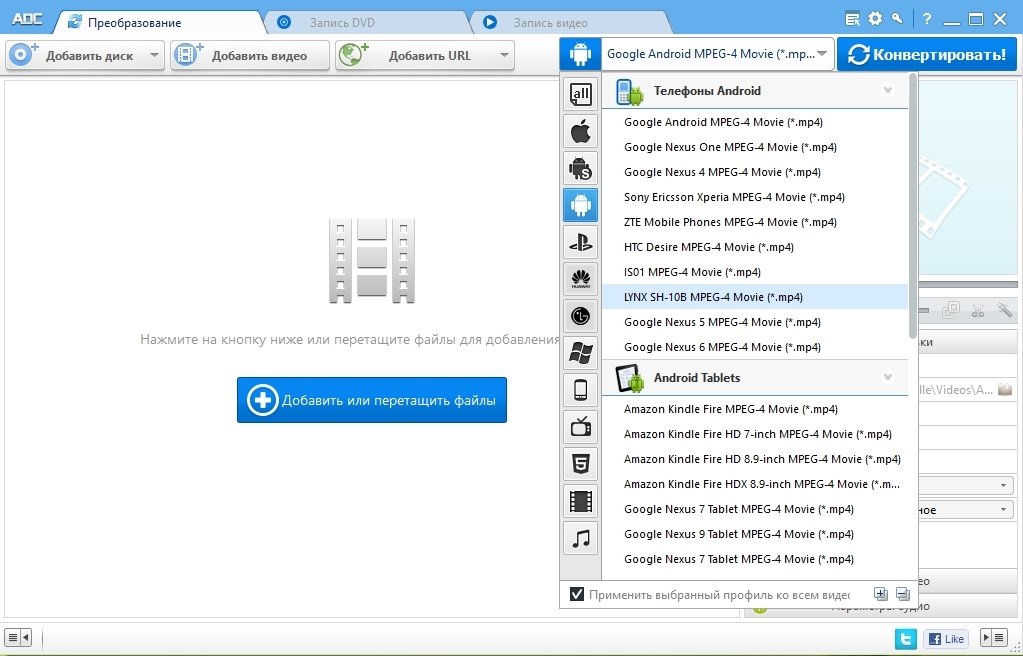Open the Huawei devices category
The height and width of the screenshot is (656, 1023).
click(x=580, y=279)
